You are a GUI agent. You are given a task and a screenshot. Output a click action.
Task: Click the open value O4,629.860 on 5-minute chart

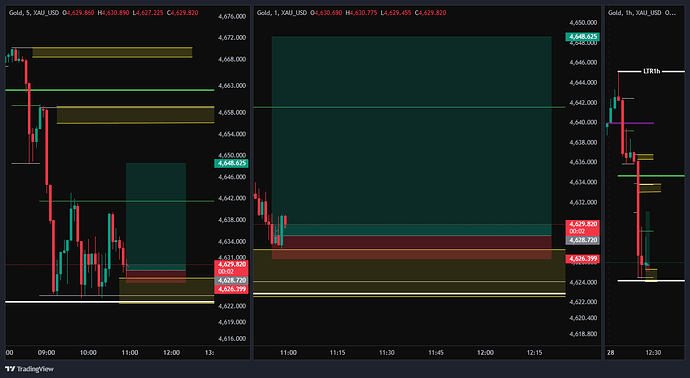click(x=78, y=13)
